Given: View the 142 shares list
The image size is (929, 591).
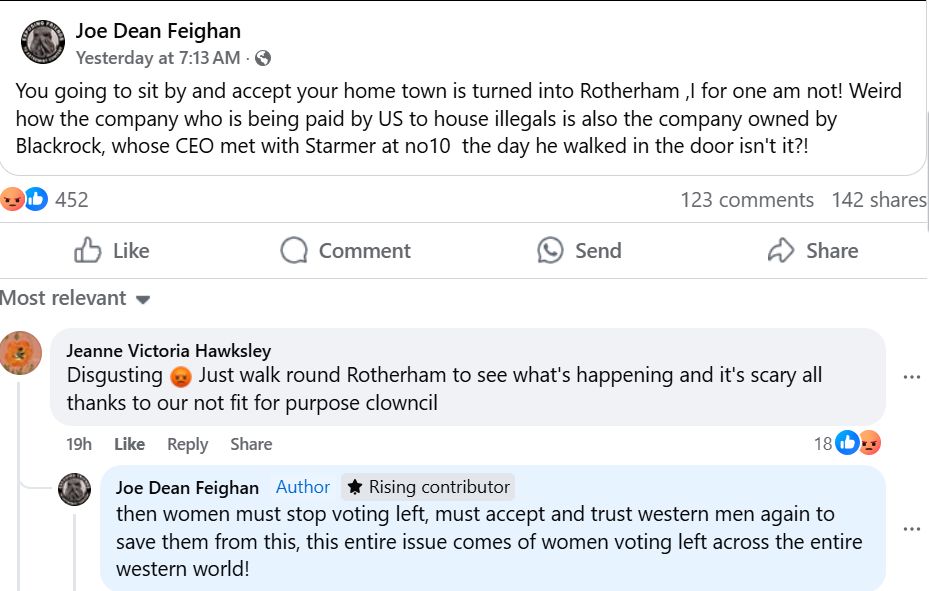Looking at the screenshot, I should [879, 200].
